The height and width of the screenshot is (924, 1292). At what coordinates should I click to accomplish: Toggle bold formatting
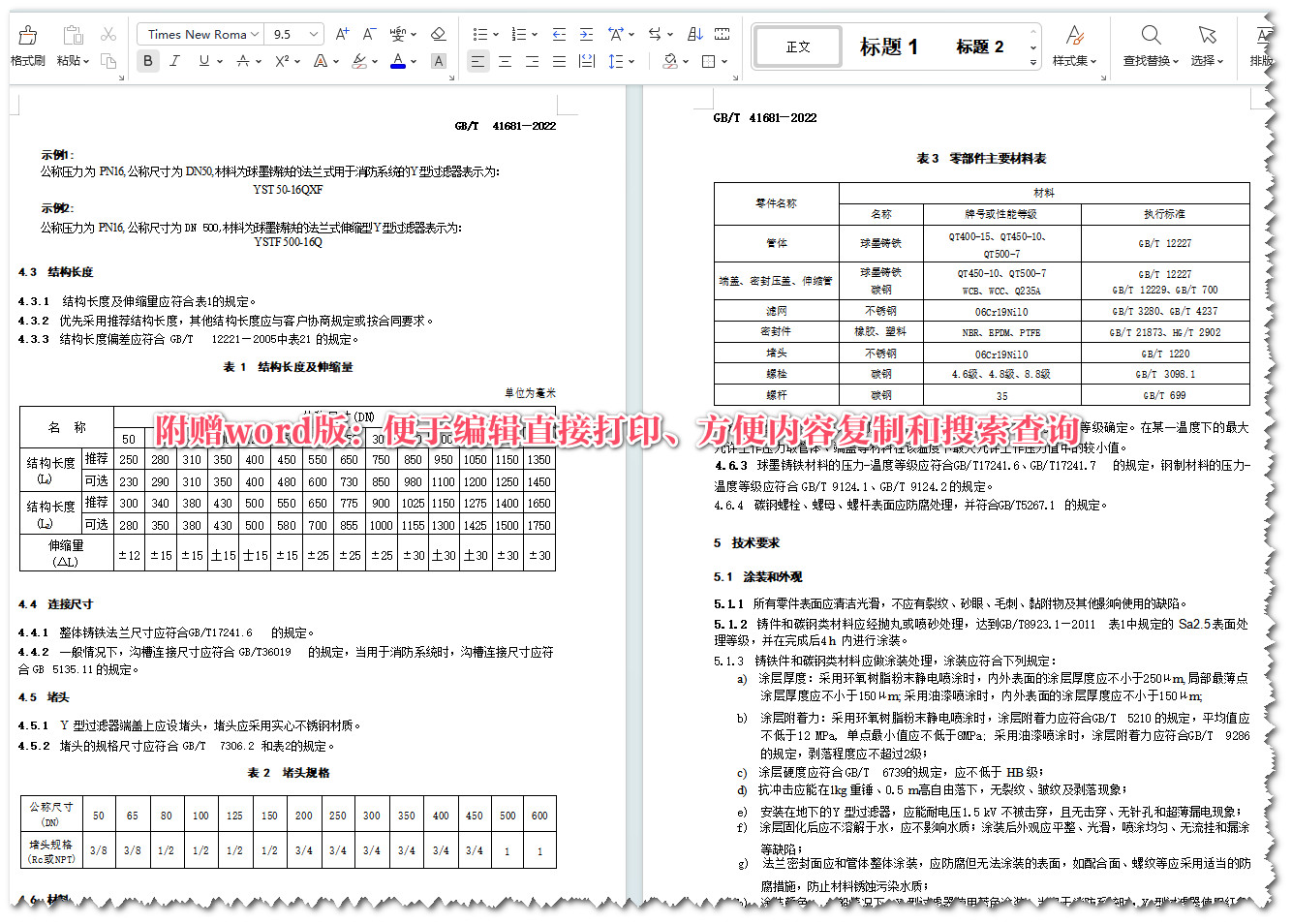pos(147,60)
